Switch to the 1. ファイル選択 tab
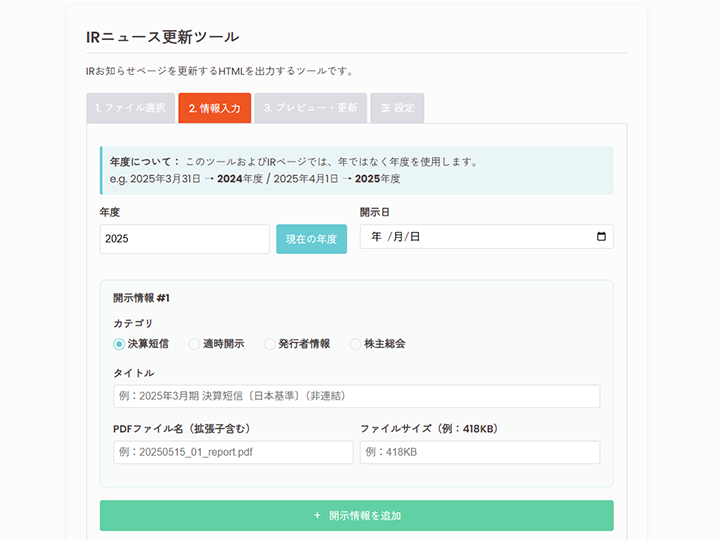The image size is (720, 540). 131,108
